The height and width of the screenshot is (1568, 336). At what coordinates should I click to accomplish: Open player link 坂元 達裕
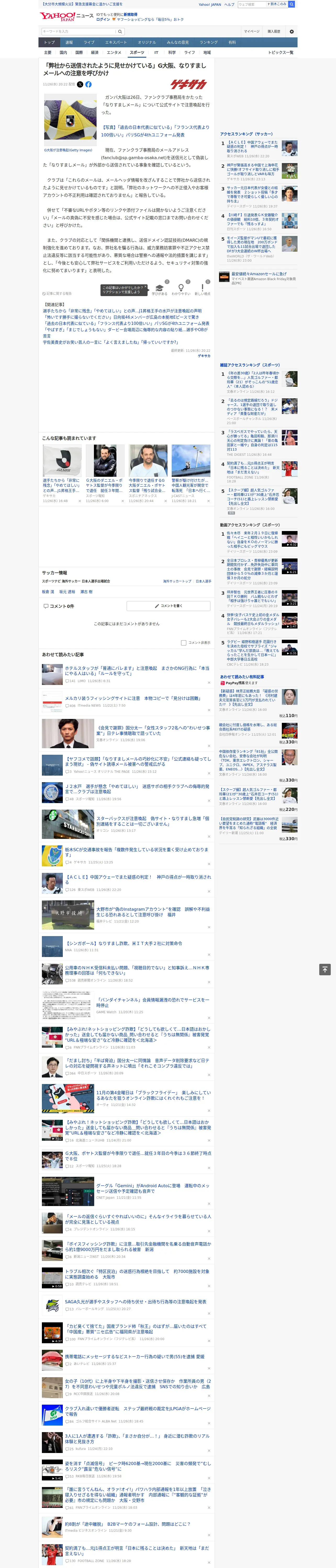tap(67, 592)
